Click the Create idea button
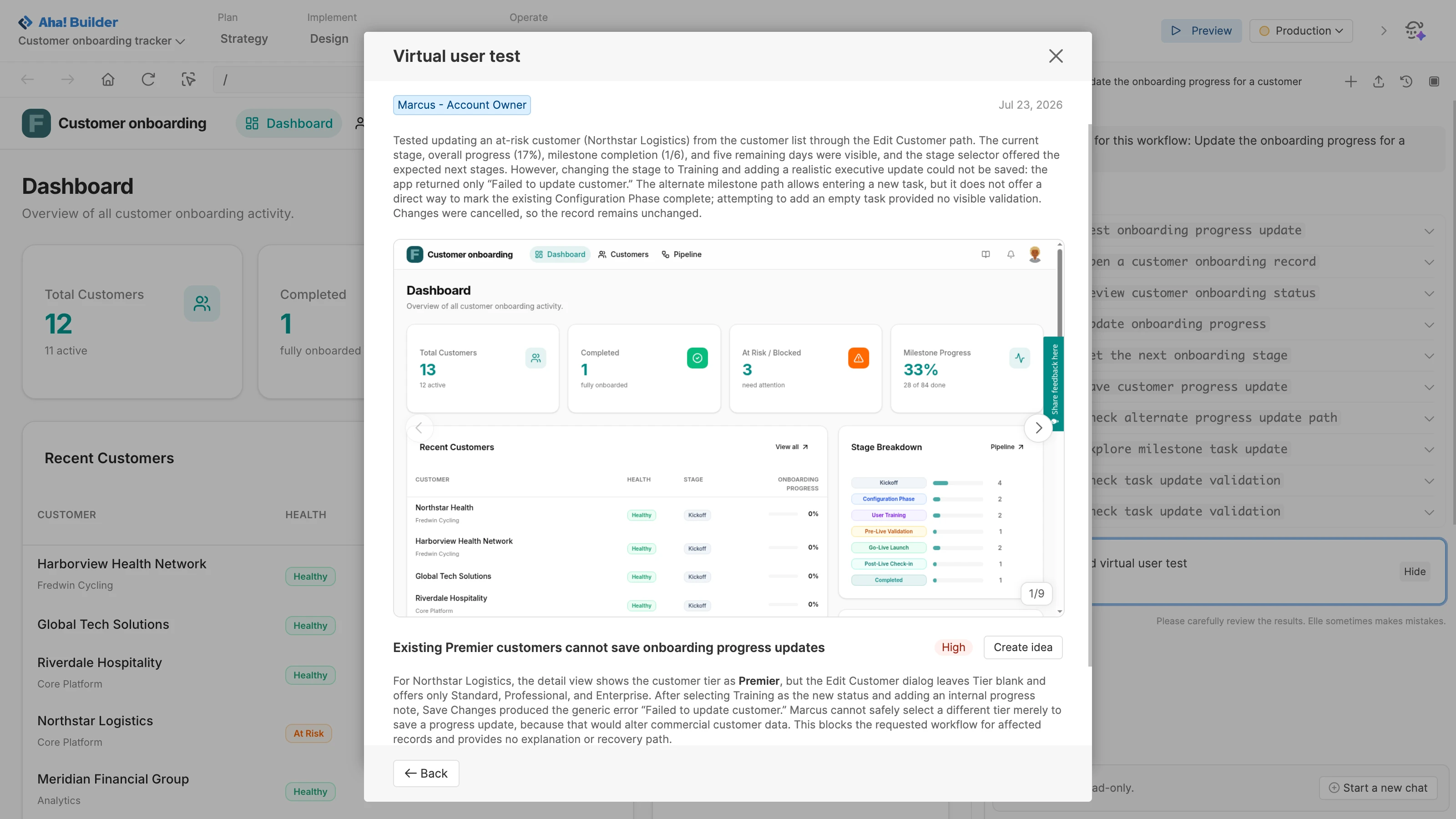The width and height of the screenshot is (1456, 819). (1023, 647)
